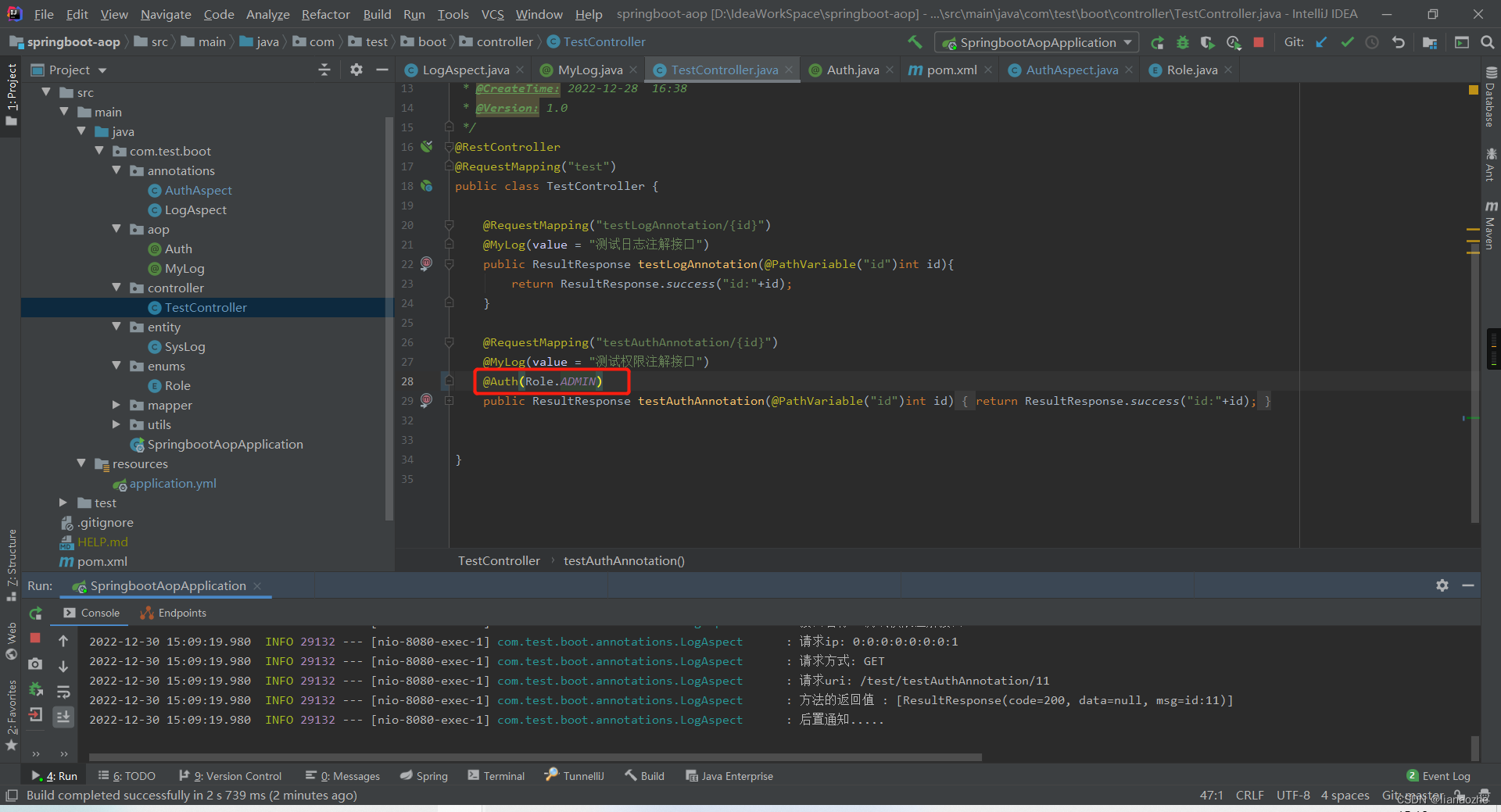Open Project panel settings gear
The width and height of the screenshot is (1501, 812).
tap(356, 70)
